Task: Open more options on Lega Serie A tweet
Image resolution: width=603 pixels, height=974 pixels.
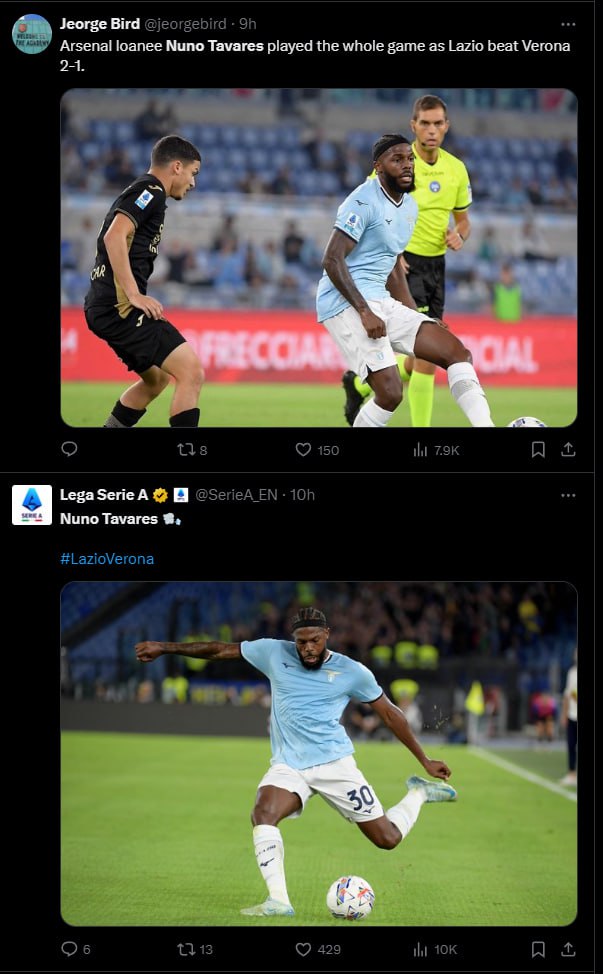Action: (x=568, y=496)
